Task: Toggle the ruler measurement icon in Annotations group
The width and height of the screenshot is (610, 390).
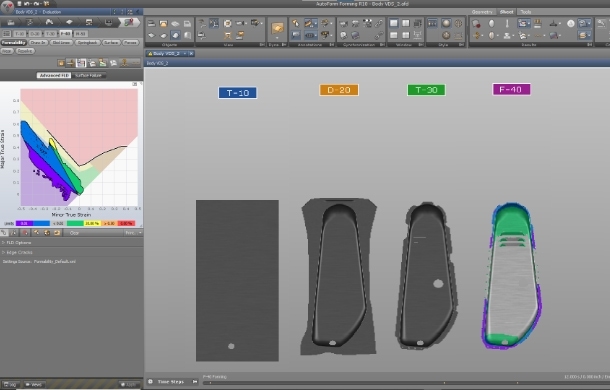Action: pos(310,23)
